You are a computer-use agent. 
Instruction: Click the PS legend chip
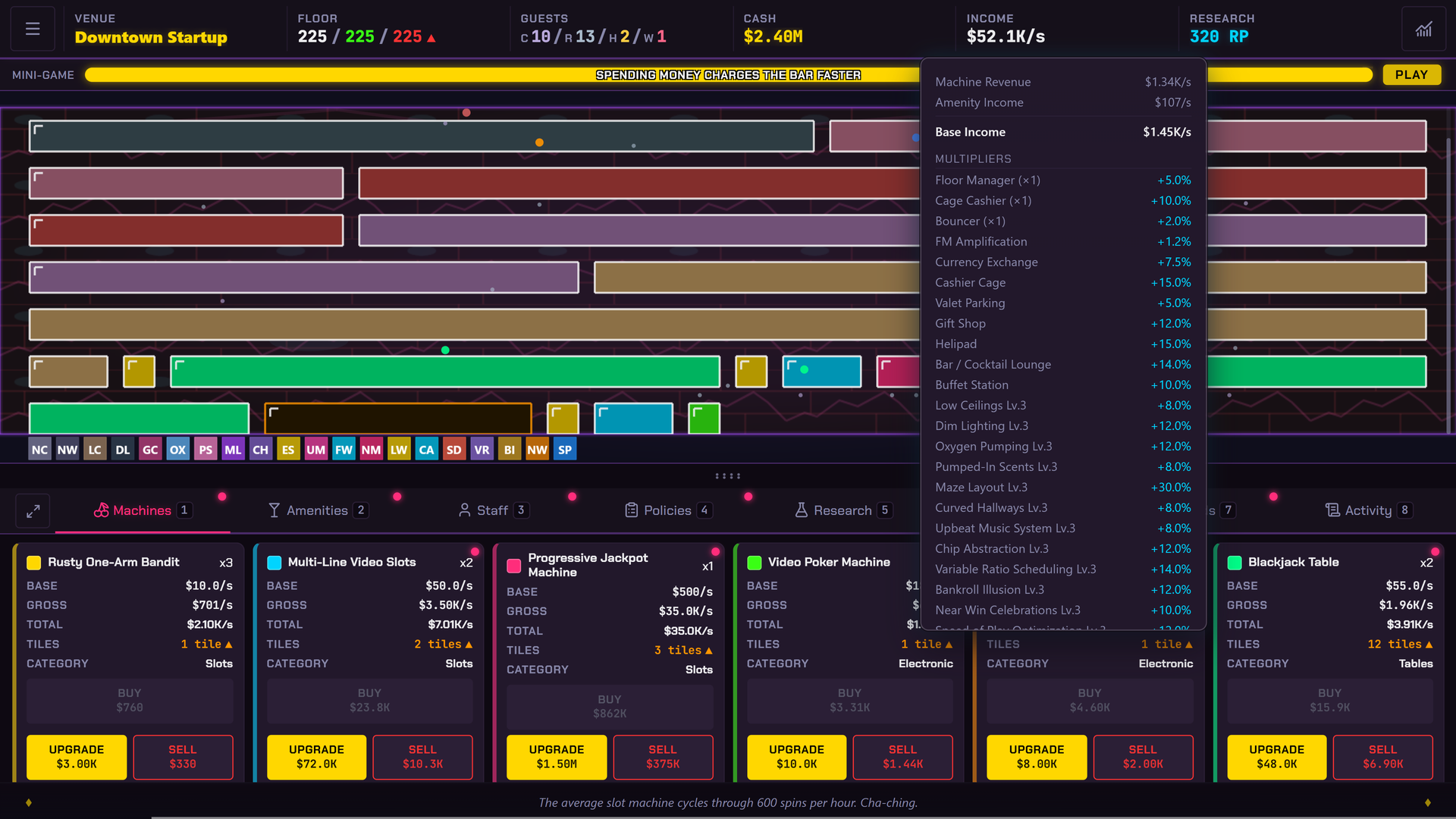206,450
